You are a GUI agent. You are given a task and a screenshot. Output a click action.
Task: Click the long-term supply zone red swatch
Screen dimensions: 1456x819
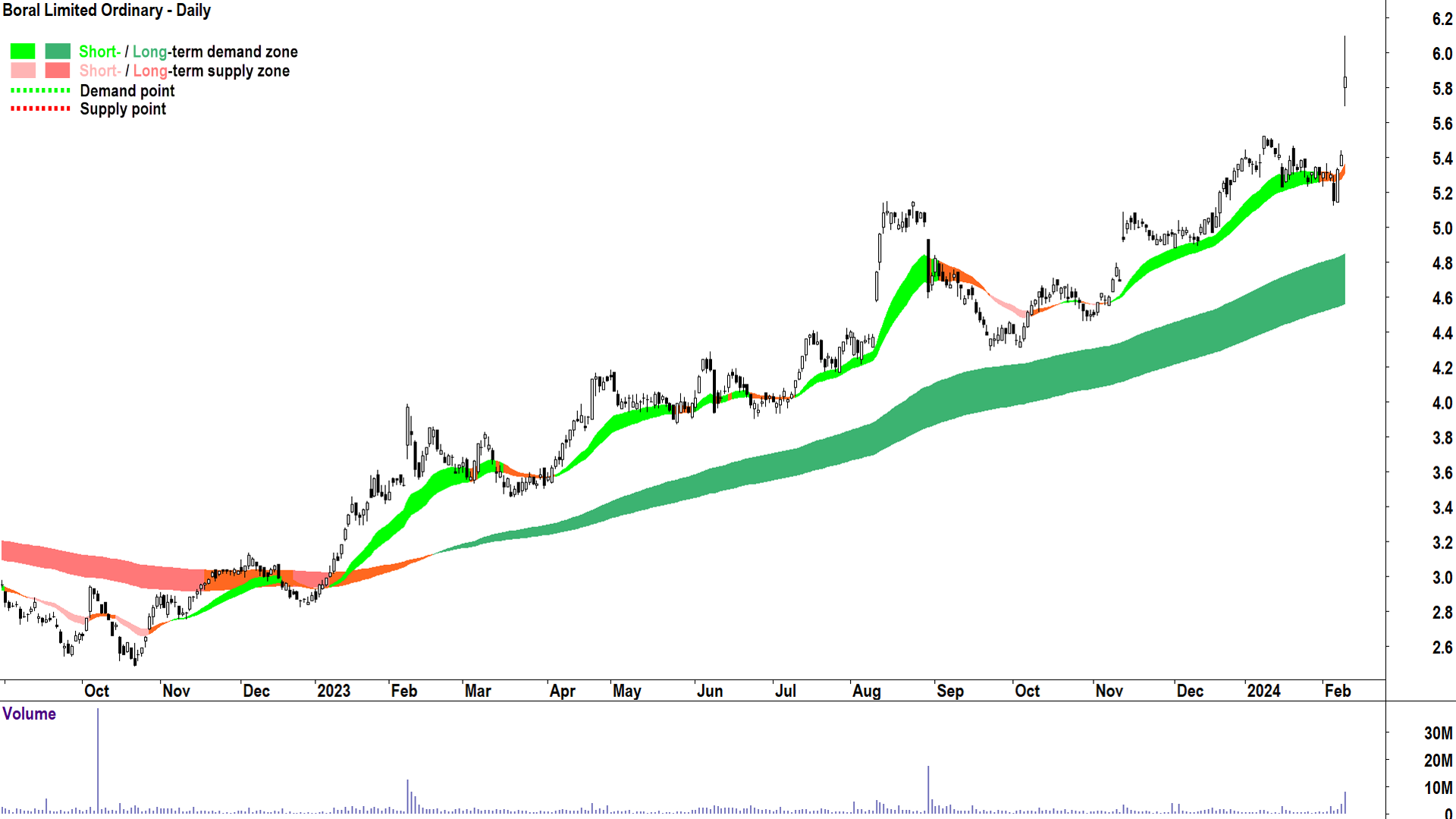coord(58,71)
